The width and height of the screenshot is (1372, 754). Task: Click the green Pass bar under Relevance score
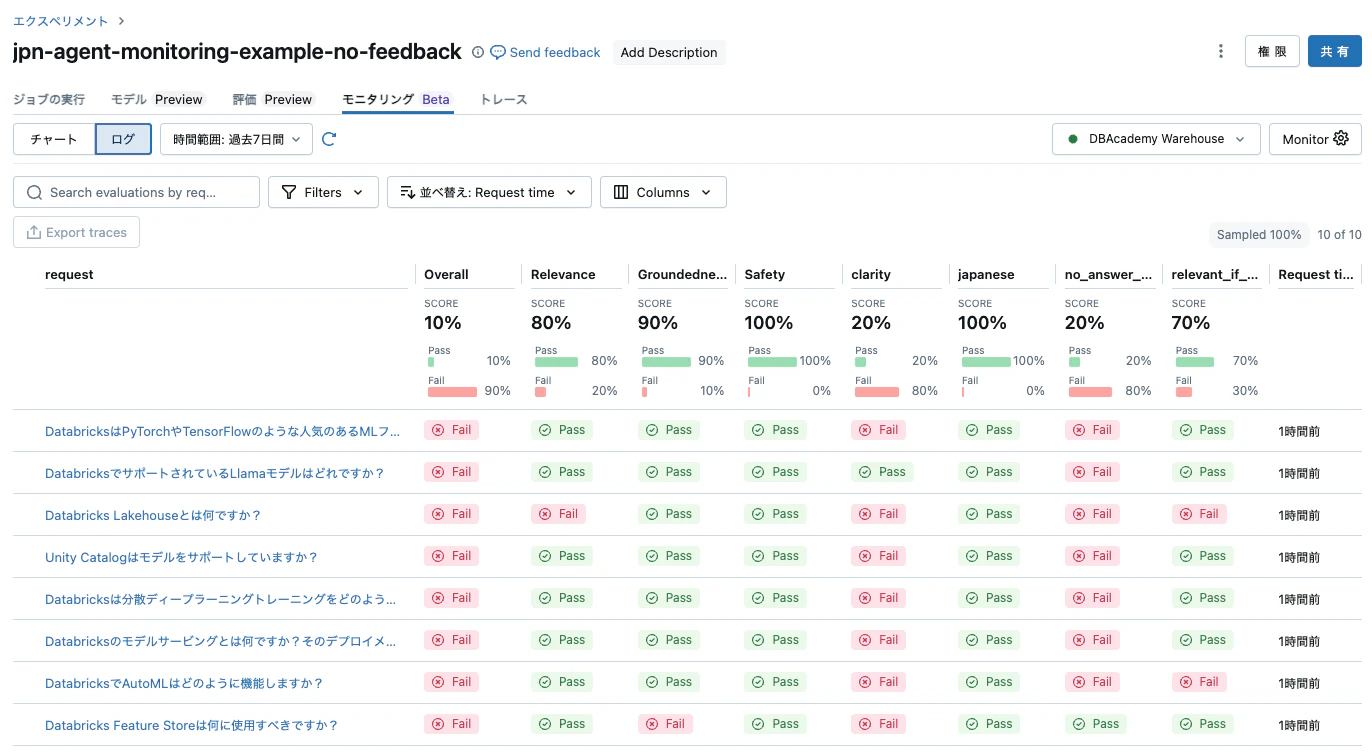556,362
